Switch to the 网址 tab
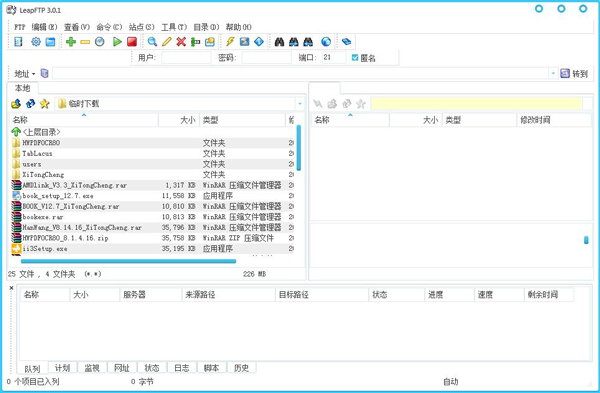 click(122, 368)
